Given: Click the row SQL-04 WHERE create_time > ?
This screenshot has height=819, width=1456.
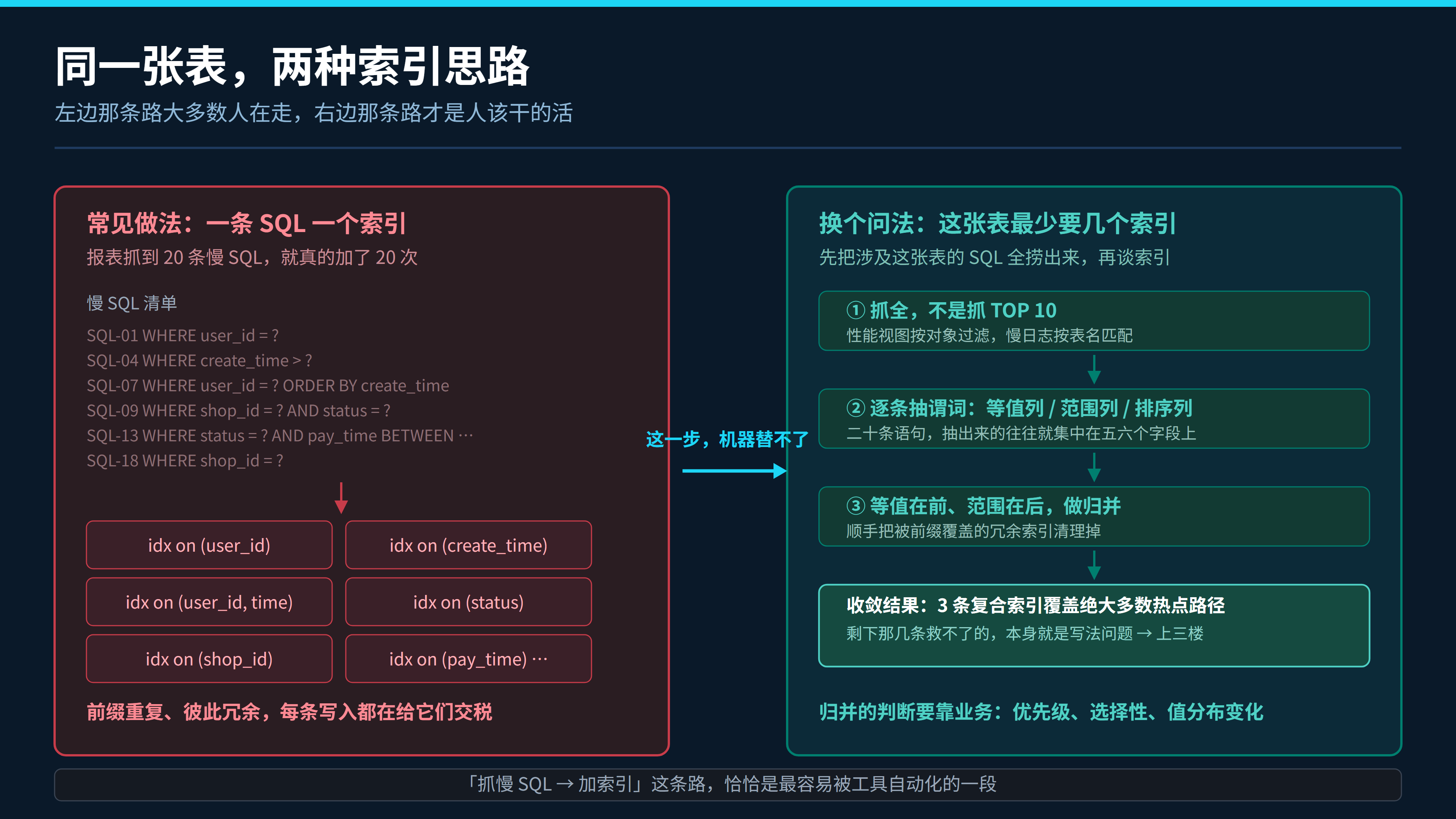Looking at the screenshot, I should [199, 361].
